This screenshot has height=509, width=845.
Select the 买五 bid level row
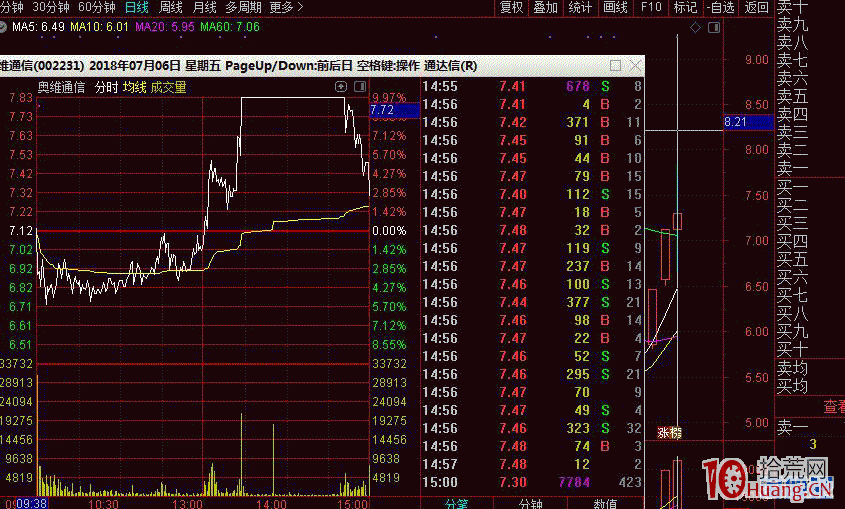point(792,260)
